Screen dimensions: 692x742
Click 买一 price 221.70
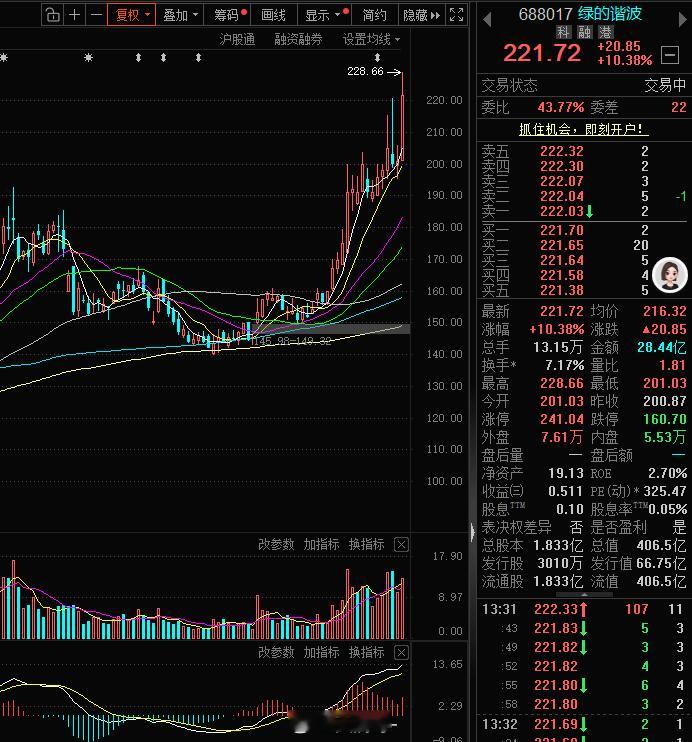561,230
